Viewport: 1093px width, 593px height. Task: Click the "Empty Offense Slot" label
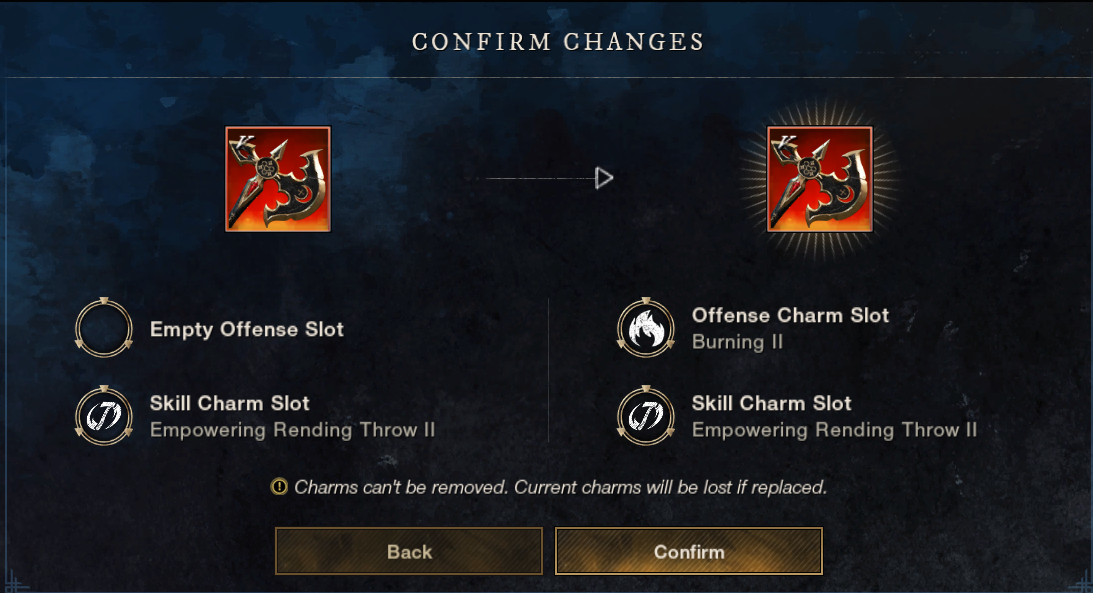coord(247,329)
